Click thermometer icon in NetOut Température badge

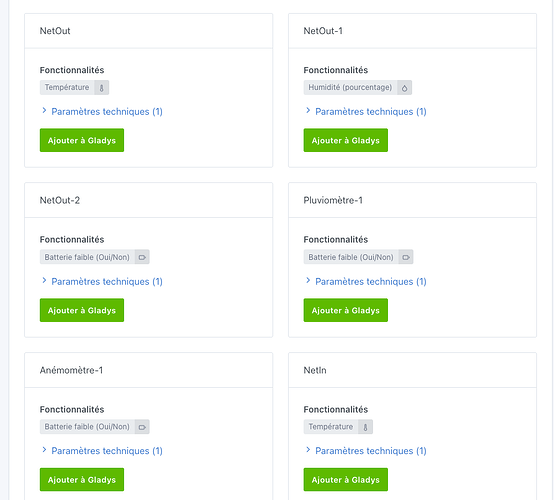point(101,88)
